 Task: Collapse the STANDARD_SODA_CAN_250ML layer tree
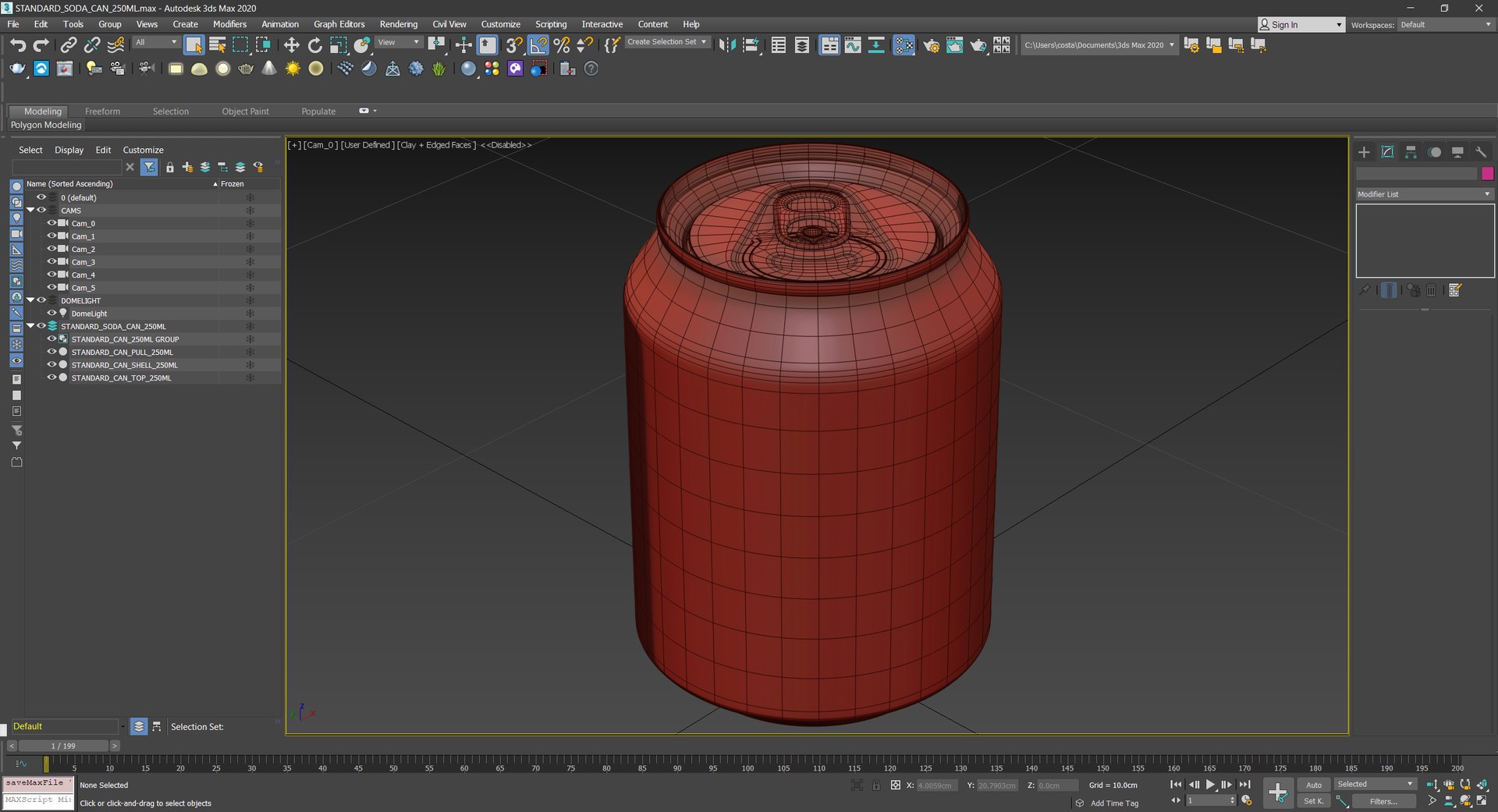pyautogui.click(x=30, y=326)
